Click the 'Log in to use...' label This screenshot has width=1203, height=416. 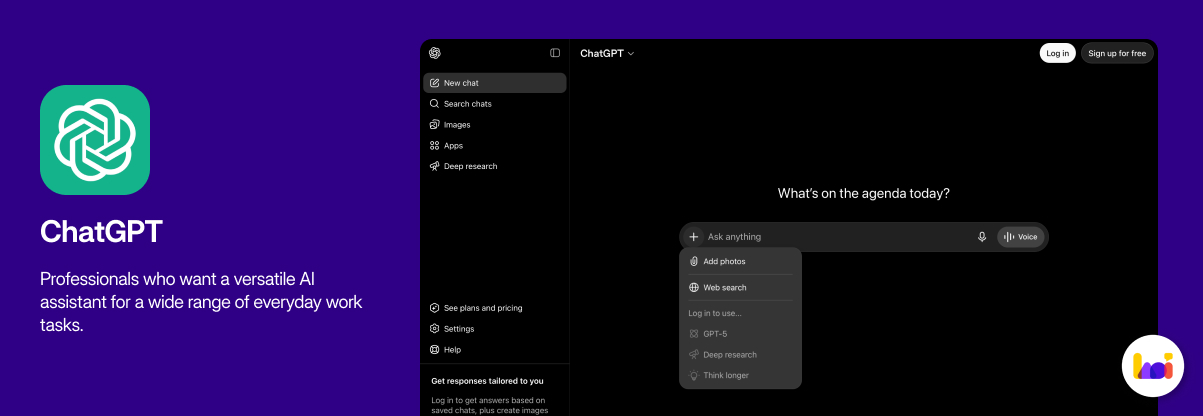click(715, 313)
